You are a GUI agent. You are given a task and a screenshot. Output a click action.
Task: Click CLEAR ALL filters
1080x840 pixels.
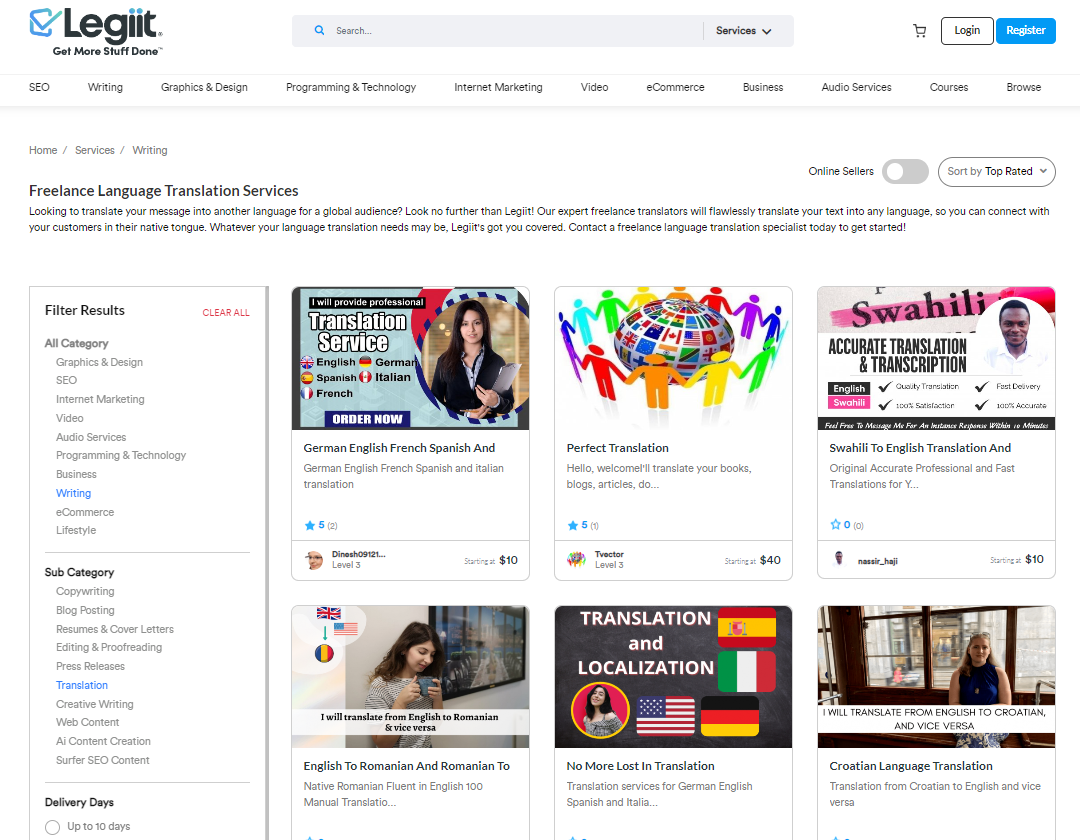pos(226,313)
